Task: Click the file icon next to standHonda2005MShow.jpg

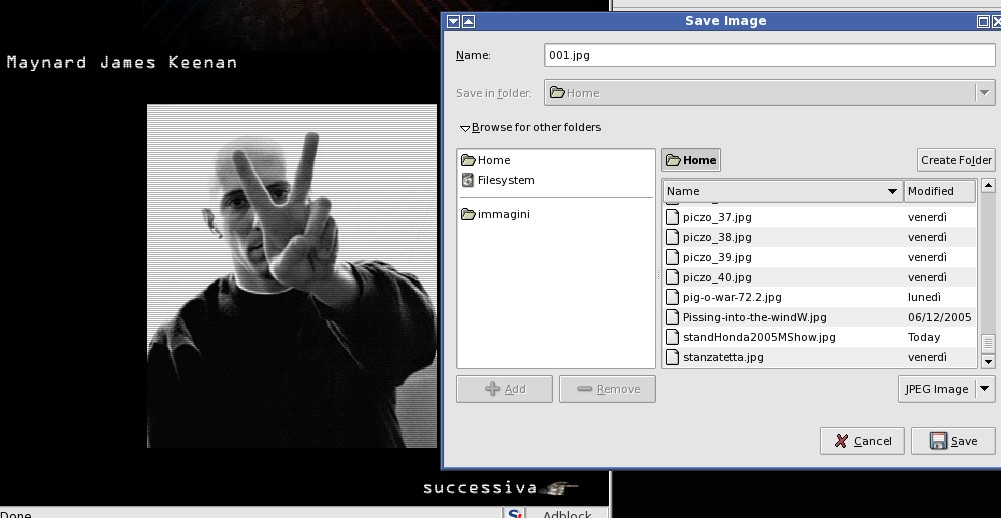Action: pos(672,337)
